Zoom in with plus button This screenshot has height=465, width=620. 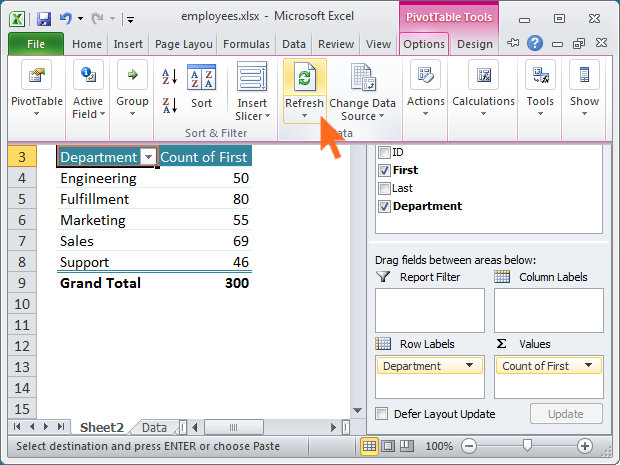[x=584, y=446]
